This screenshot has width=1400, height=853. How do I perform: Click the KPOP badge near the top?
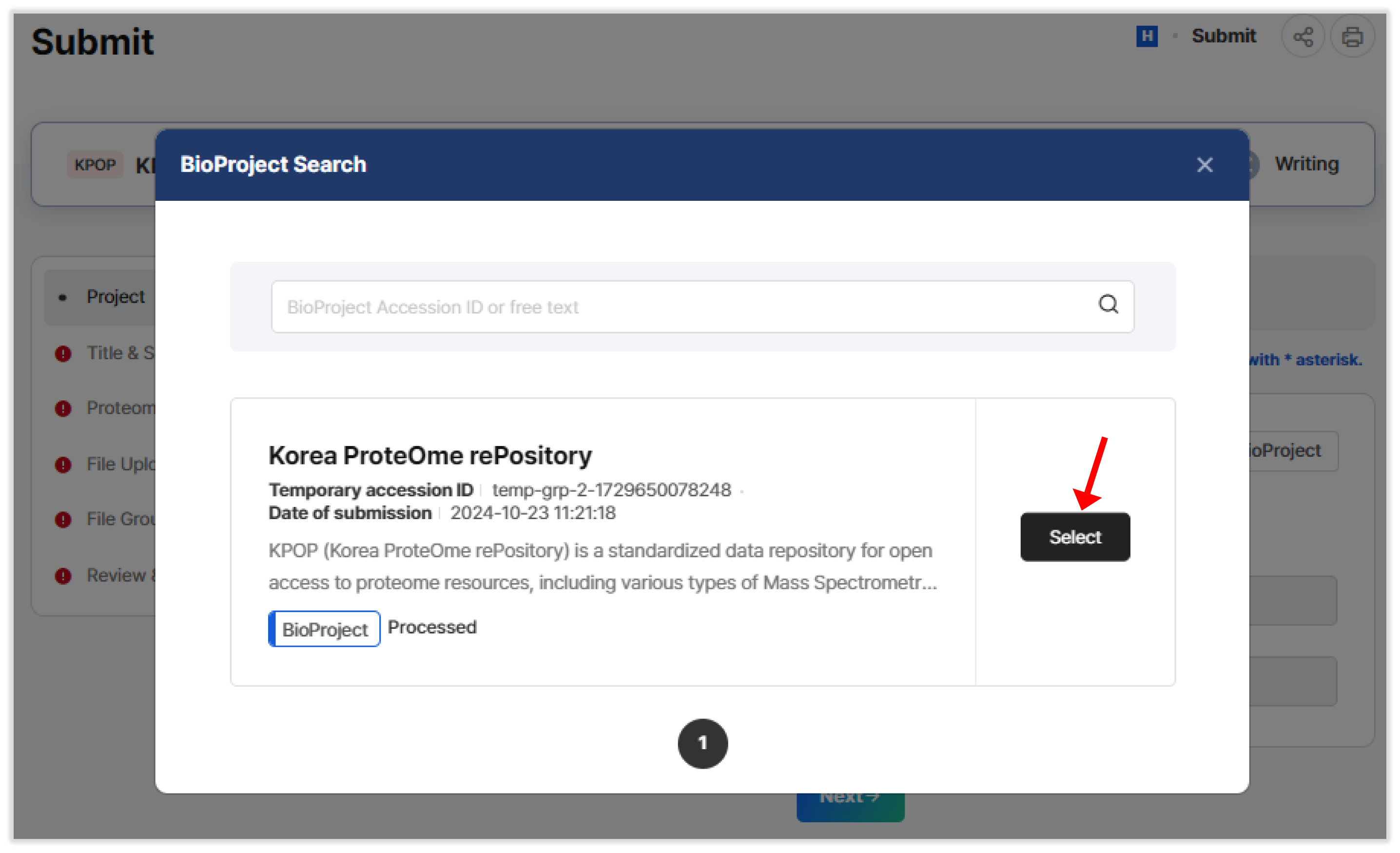click(x=95, y=165)
